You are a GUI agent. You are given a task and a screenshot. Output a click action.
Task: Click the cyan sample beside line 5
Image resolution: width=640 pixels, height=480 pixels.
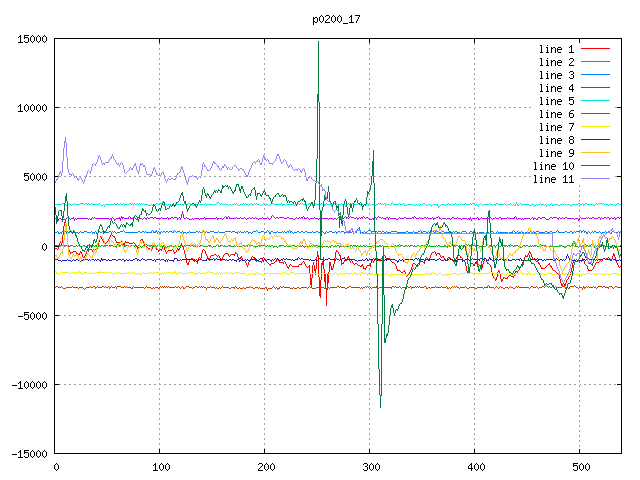coord(596,101)
